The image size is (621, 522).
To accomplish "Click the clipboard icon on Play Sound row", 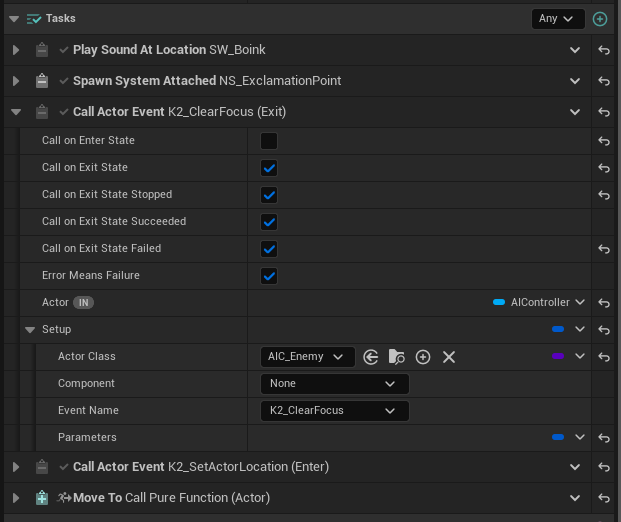I will point(42,50).
